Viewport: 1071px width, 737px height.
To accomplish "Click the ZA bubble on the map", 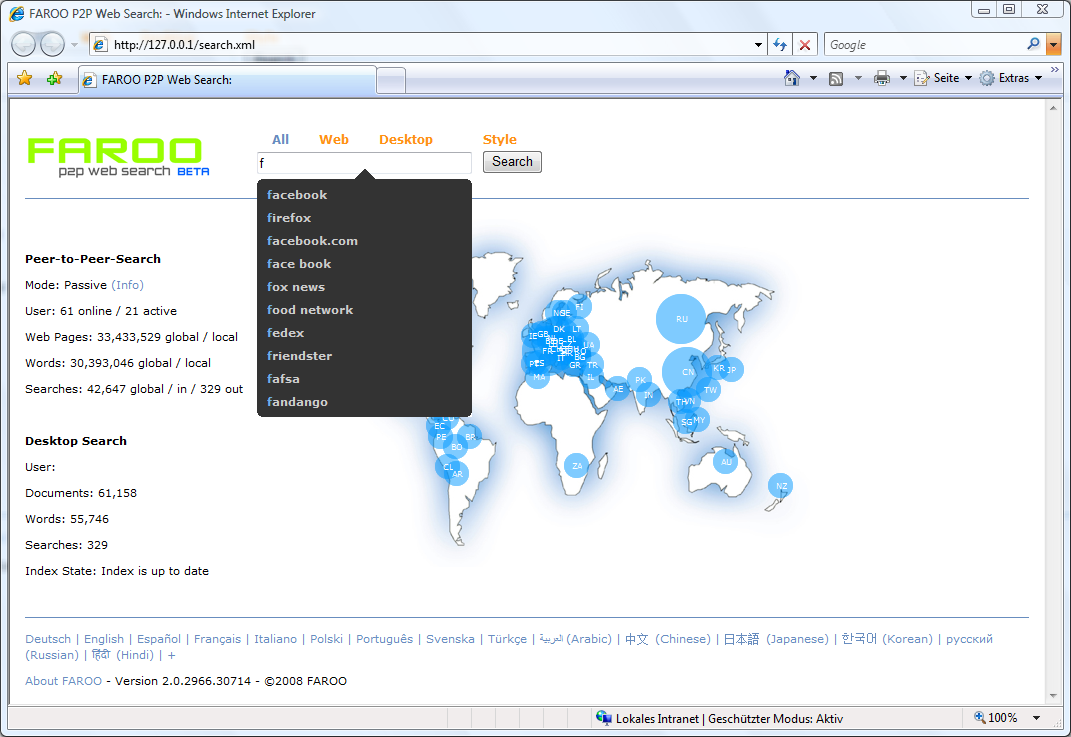I will pos(576,466).
